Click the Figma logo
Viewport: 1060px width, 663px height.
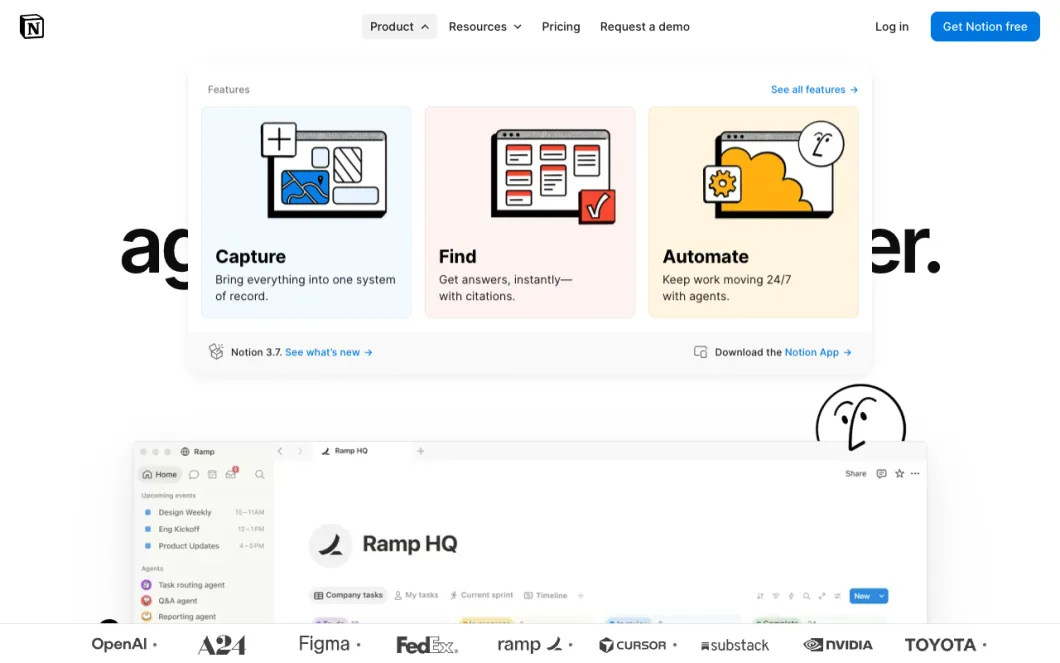(x=324, y=644)
